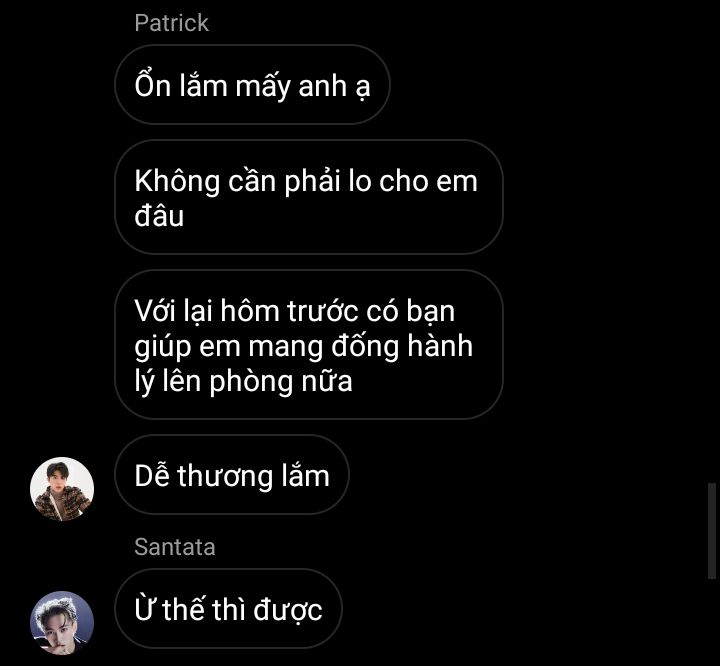The image size is (720, 666).
Task: Select the "Dễ thương lắm" message bubble
Action: [x=232, y=475]
